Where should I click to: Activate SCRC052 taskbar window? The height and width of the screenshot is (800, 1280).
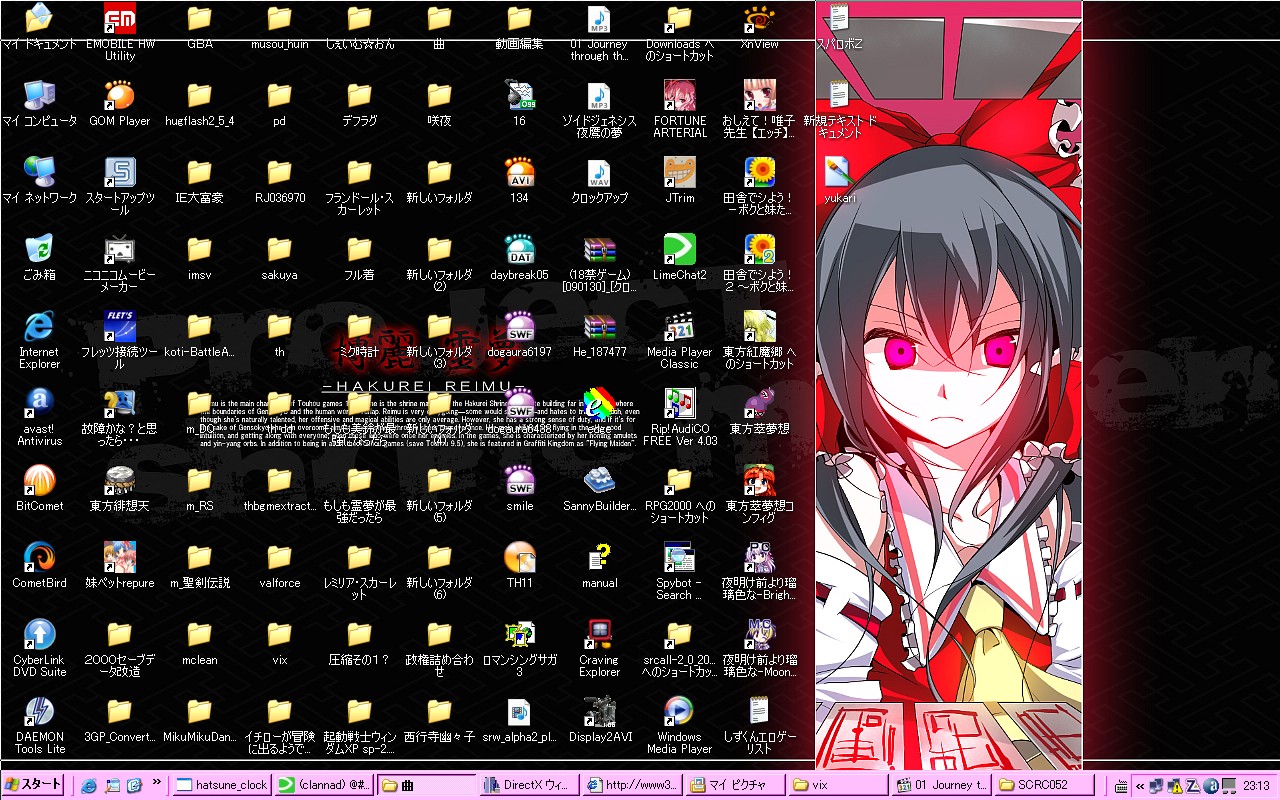(x=1044, y=785)
